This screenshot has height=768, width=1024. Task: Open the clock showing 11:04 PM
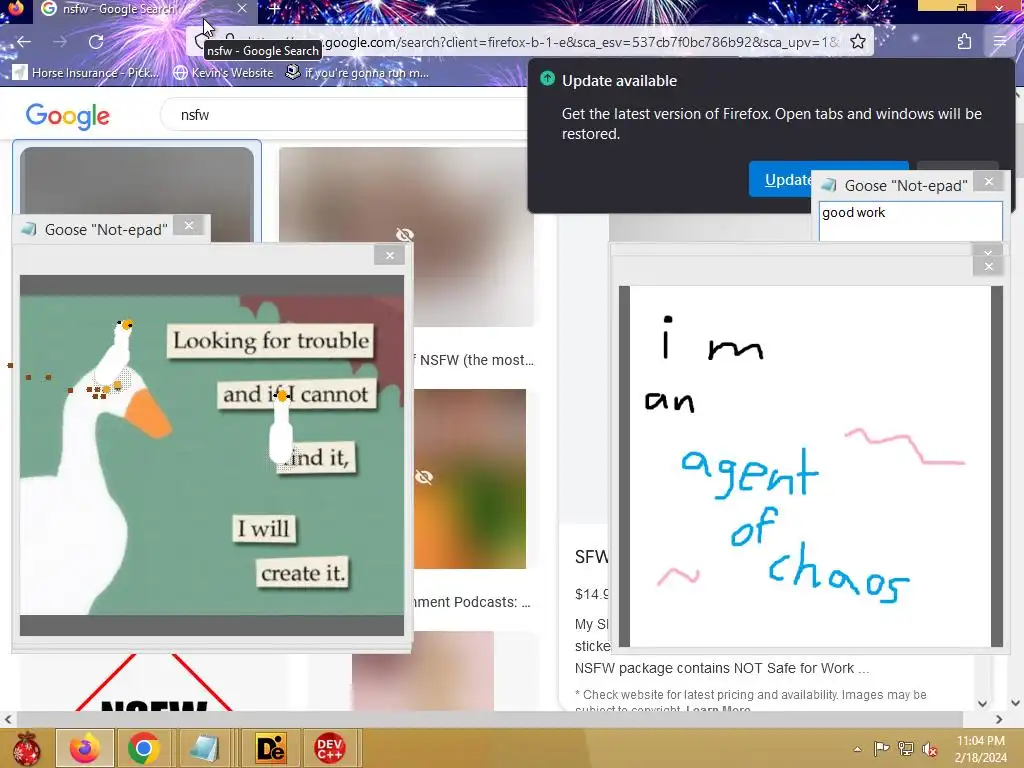(980, 749)
